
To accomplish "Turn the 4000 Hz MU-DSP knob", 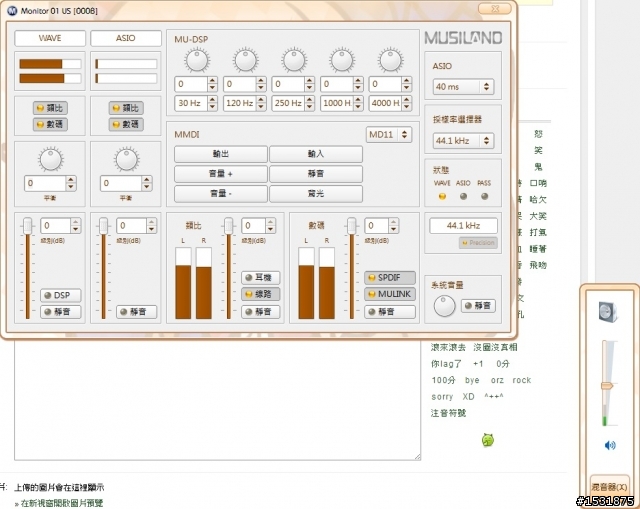I will pos(391,60).
